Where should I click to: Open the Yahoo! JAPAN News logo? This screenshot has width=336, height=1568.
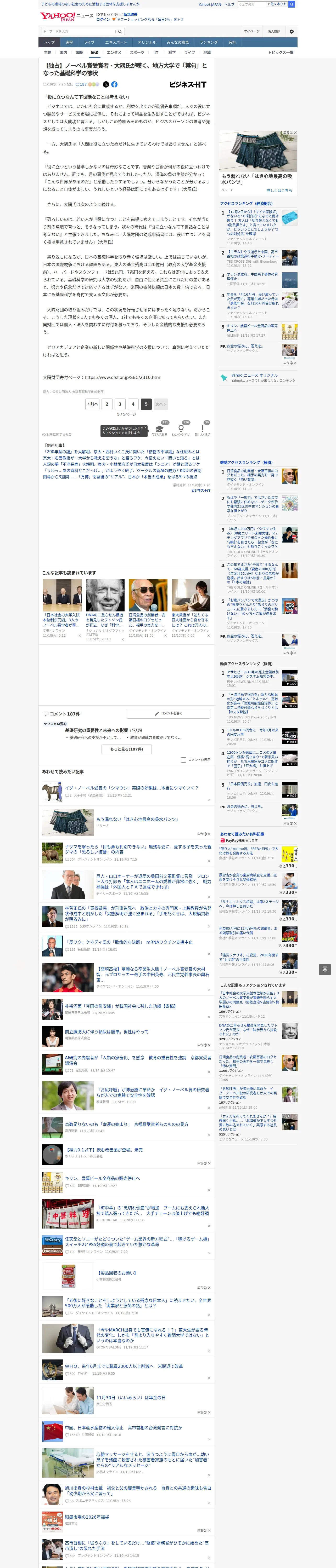pos(66,16)
